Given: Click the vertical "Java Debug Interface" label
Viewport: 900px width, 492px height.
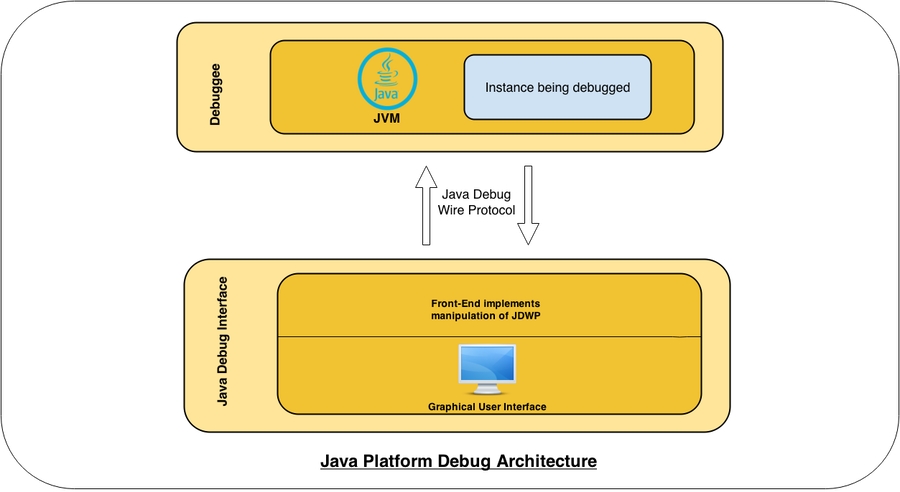Looking at the screenshot, I should (x=223, y=342).
